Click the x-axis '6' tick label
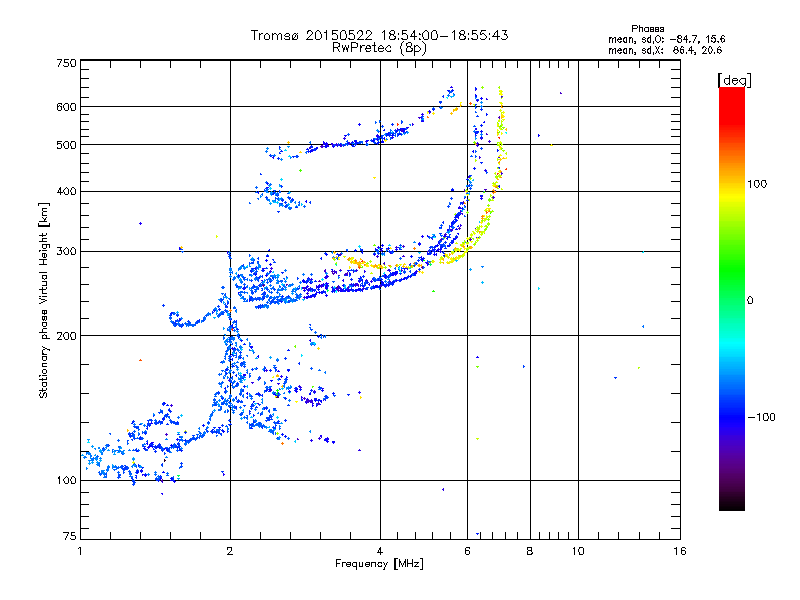Image resolution: width=800 pixels, height=600 pixels. click(x=467, y=551)
